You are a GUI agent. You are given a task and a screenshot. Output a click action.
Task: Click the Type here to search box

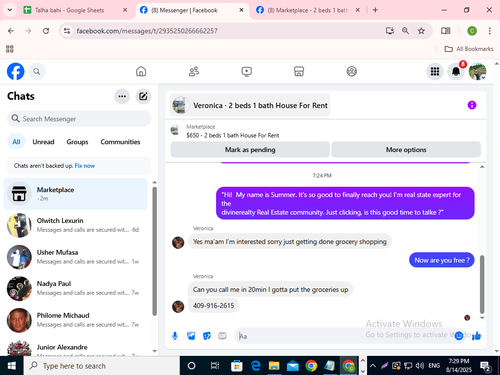coord(102,366)
